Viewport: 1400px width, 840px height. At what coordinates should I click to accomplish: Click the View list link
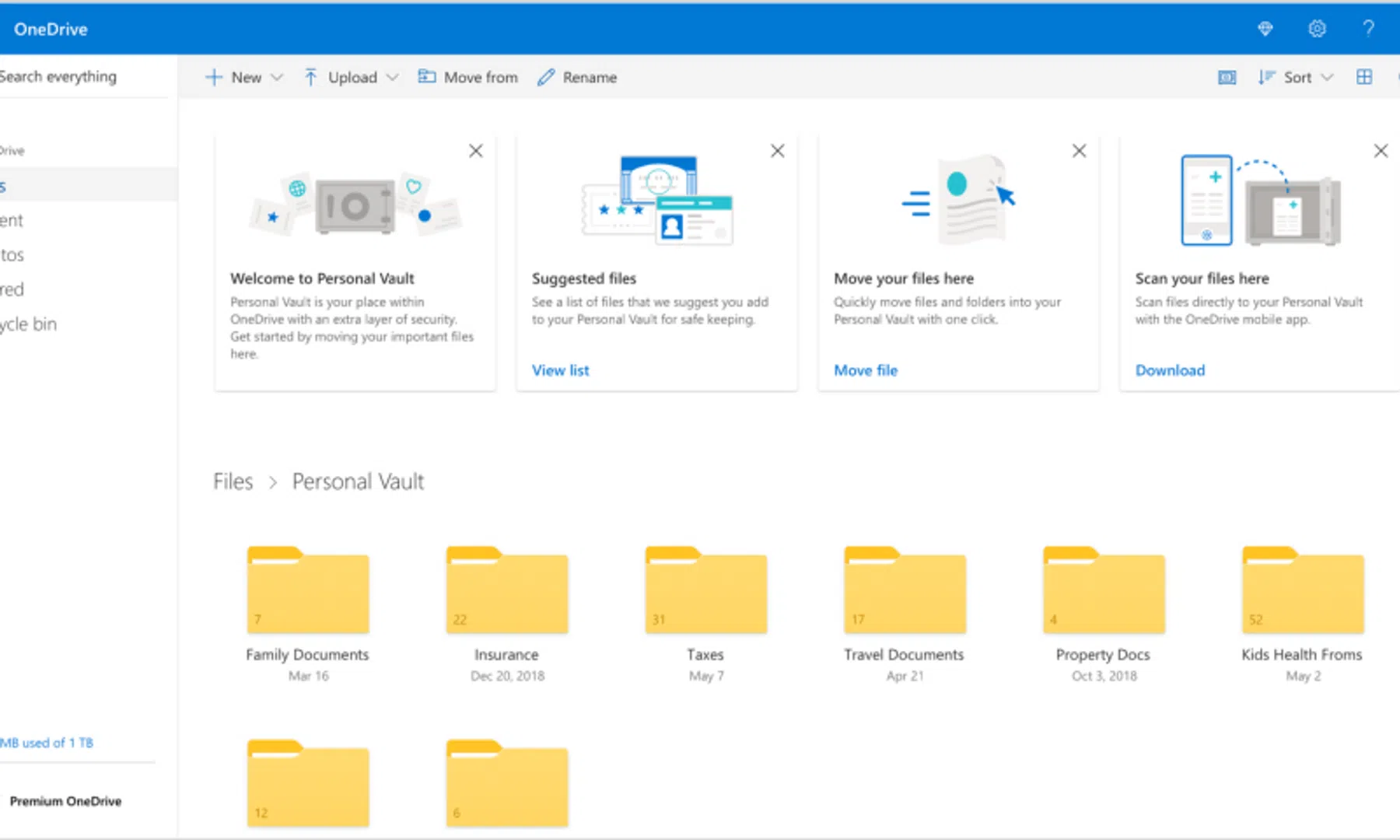tap(560, 370)
